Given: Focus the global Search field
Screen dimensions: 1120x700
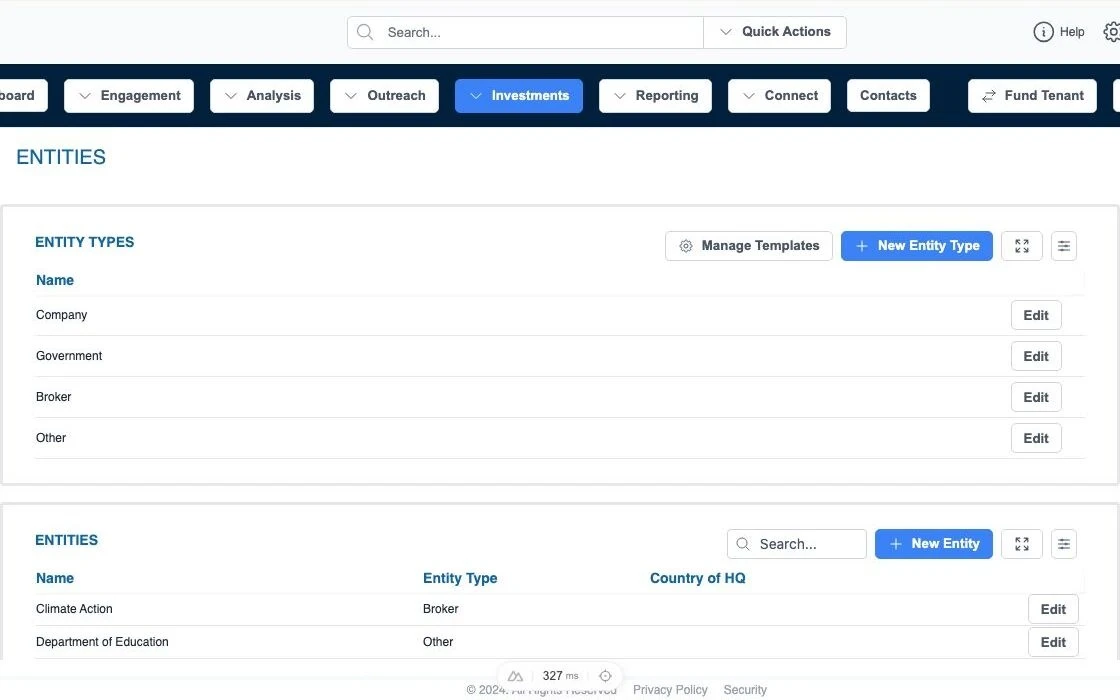Looking at the screenshot, I should (525, 32).
